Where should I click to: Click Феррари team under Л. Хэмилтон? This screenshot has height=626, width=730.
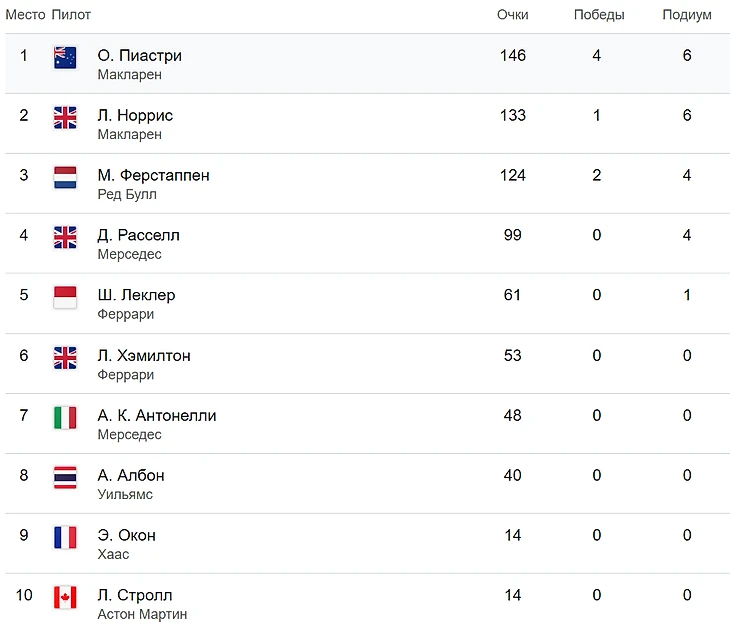(x=125, y=375)
